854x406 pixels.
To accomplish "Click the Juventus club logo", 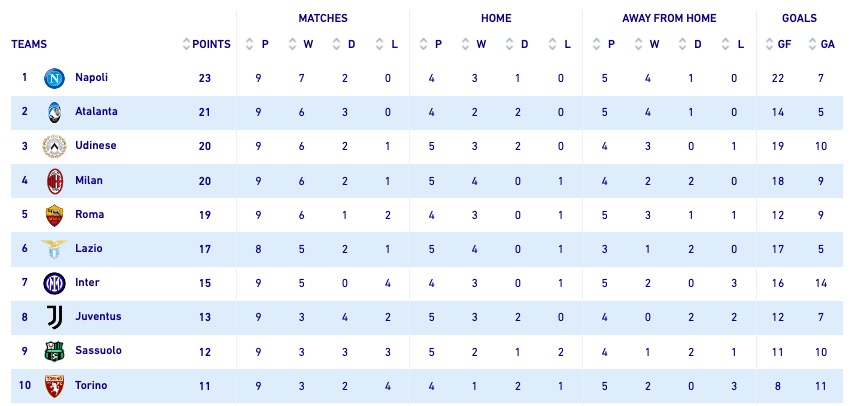I will point(54,317).
